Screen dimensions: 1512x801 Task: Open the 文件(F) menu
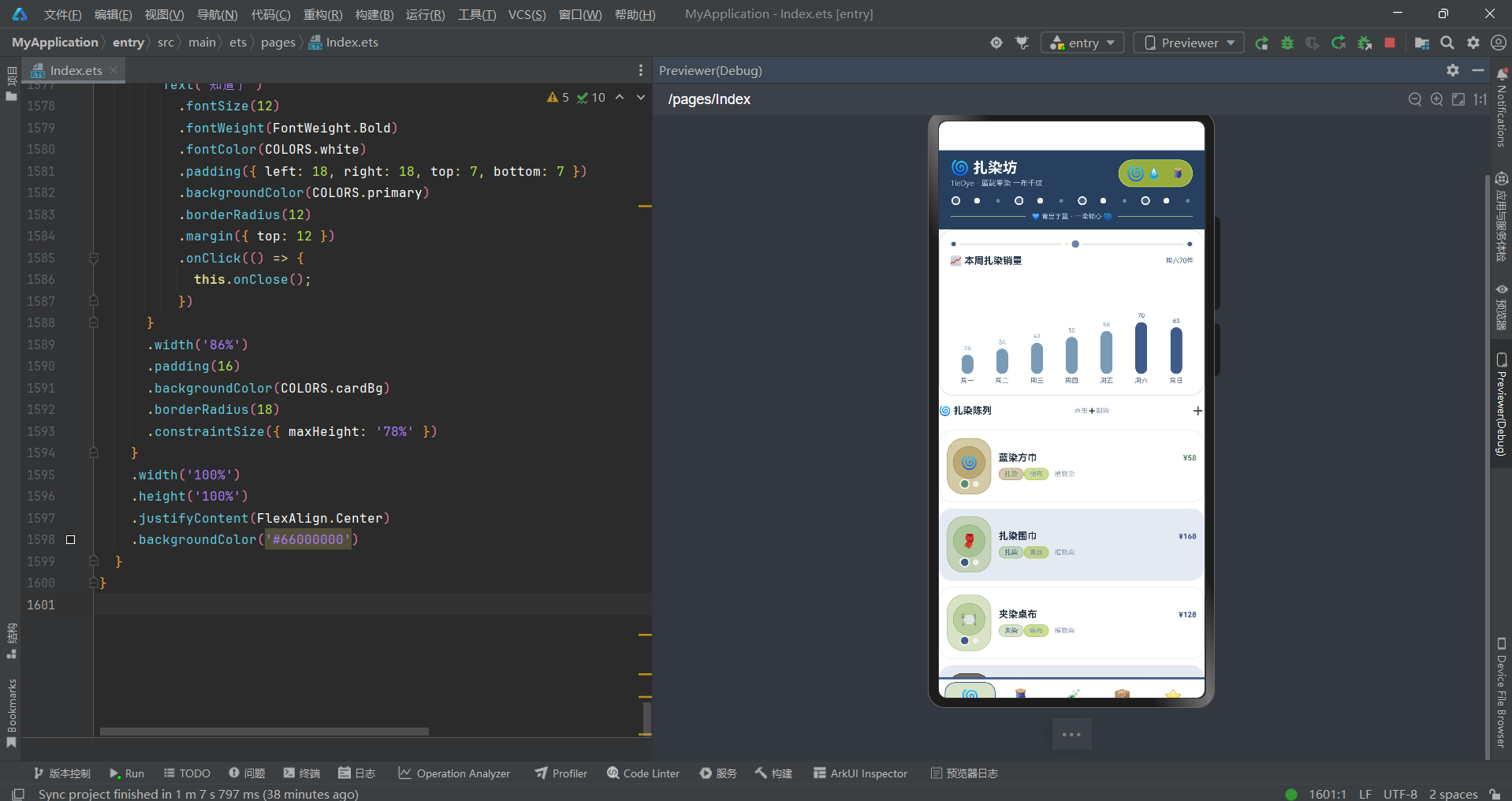[x=62, y=14]
